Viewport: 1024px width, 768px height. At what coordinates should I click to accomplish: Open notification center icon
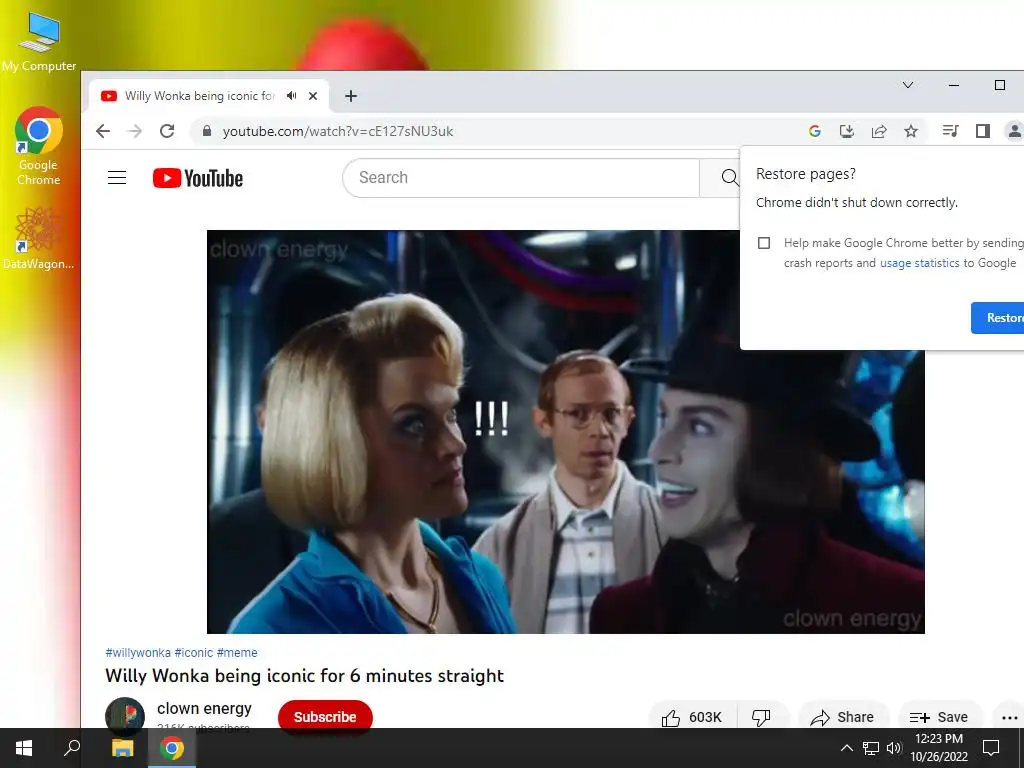tap(991, 748)
